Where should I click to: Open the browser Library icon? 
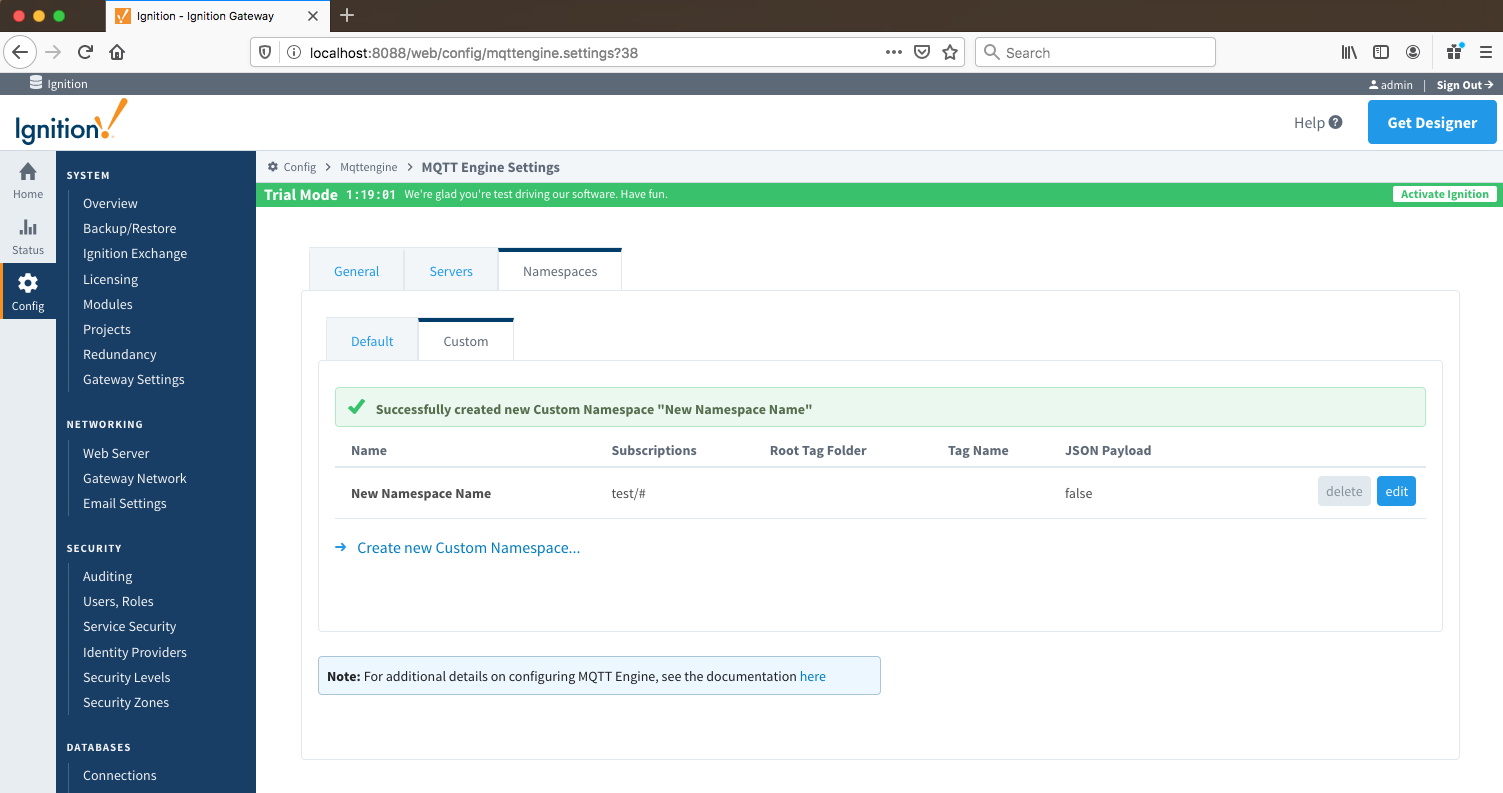1349,52
